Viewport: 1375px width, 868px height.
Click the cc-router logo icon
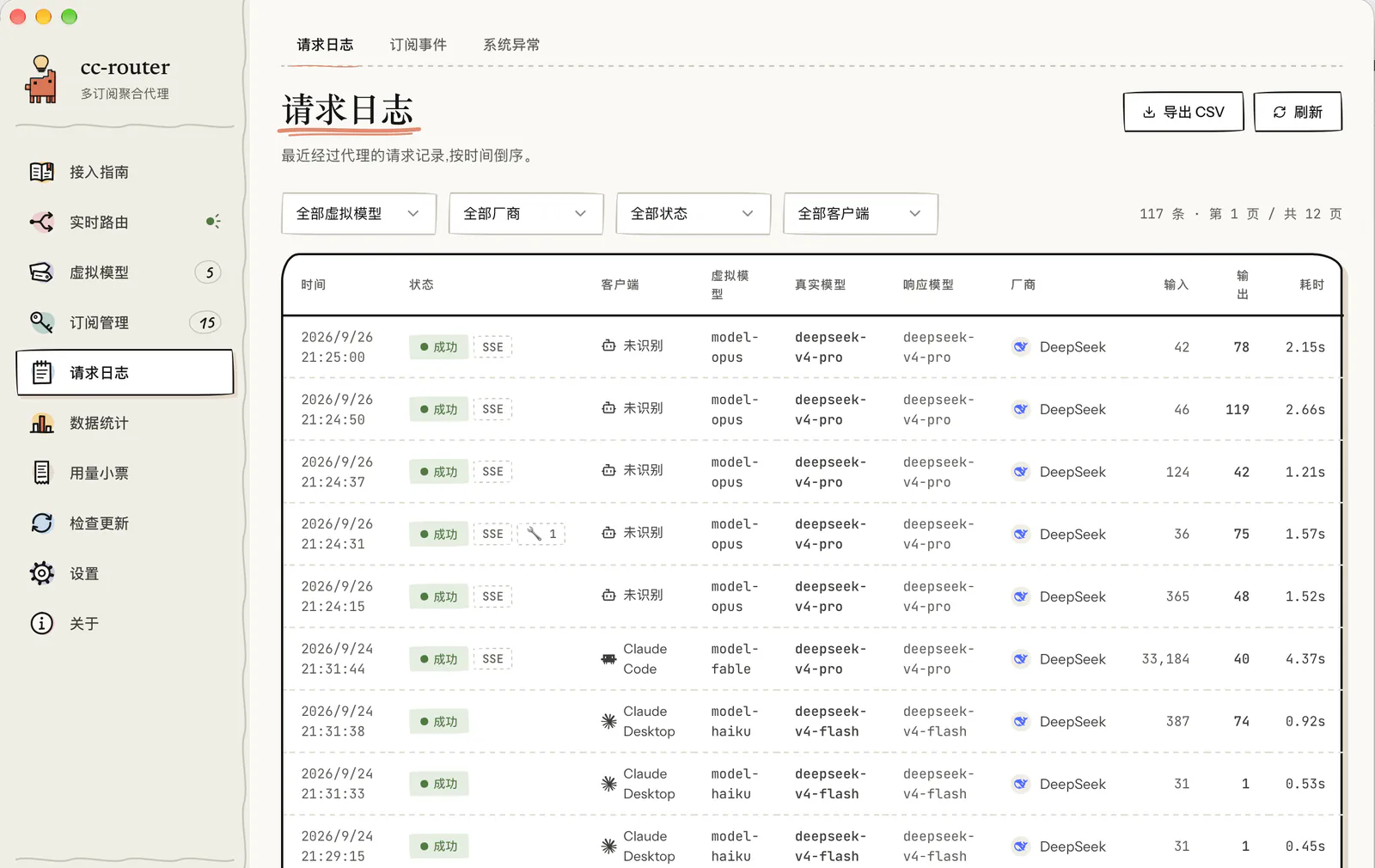click(x=41, y=79)
